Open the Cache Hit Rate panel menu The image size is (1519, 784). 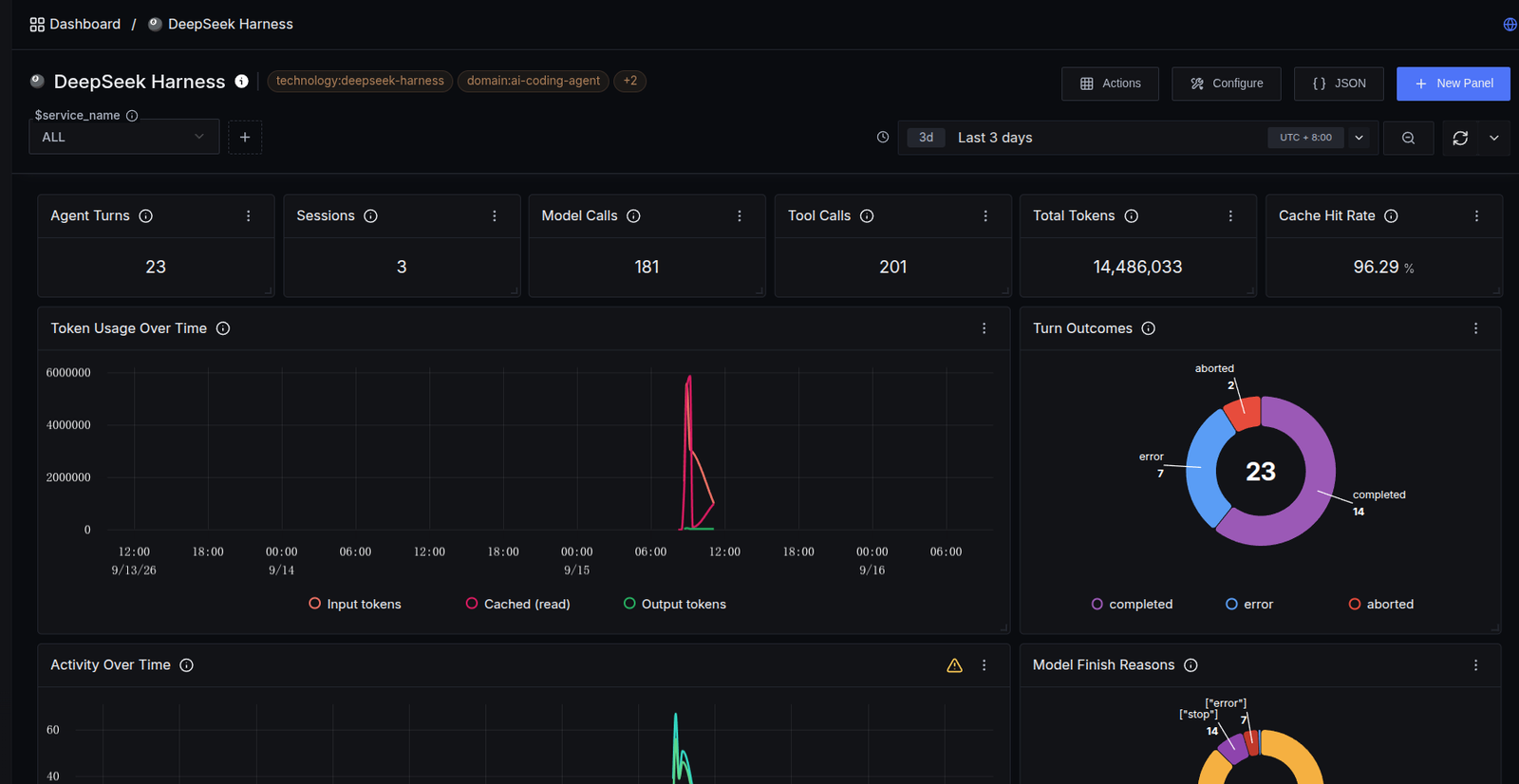point(1476,216)
